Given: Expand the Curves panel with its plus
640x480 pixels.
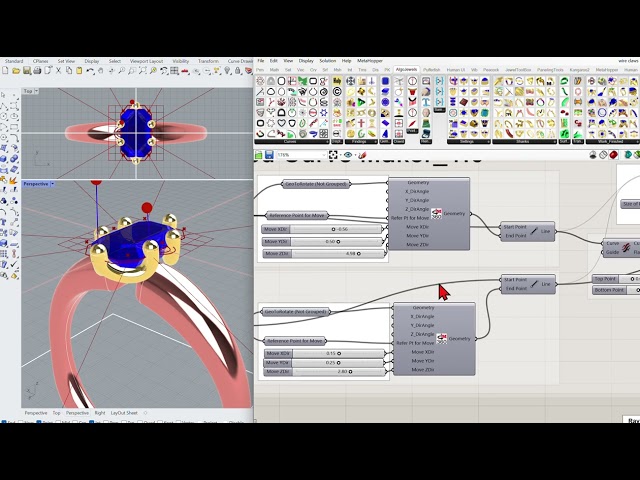Looking at the screenshot, I should tap(327, 142).
